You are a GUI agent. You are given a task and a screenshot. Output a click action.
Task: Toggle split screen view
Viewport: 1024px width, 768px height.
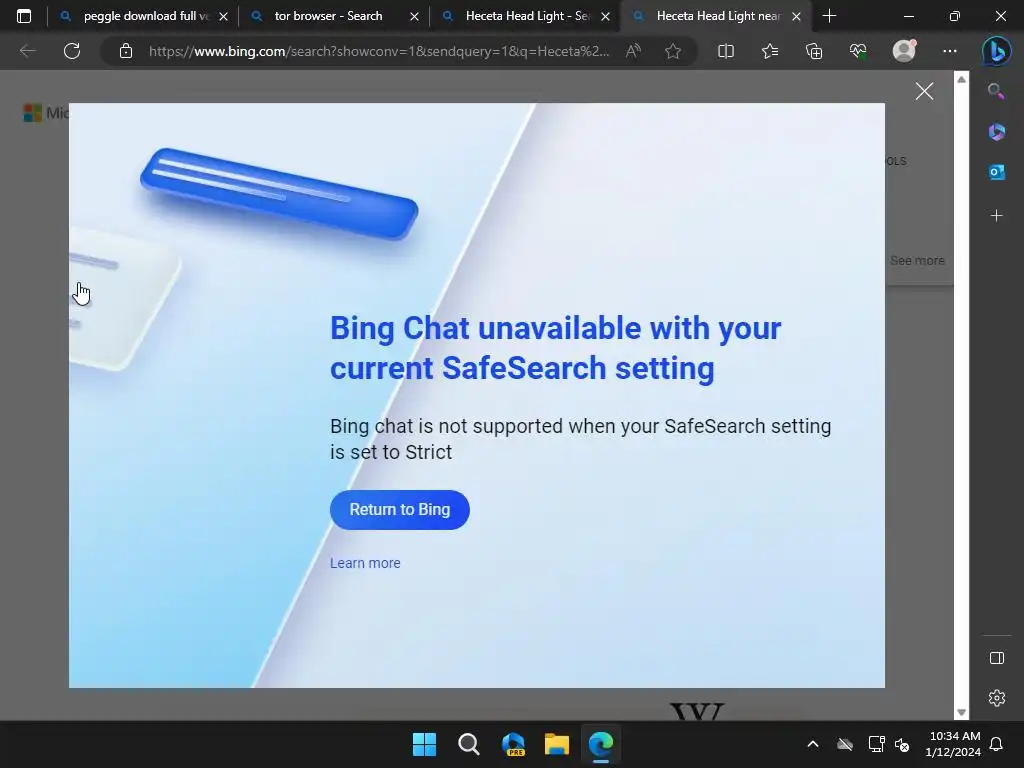(726, 51)
